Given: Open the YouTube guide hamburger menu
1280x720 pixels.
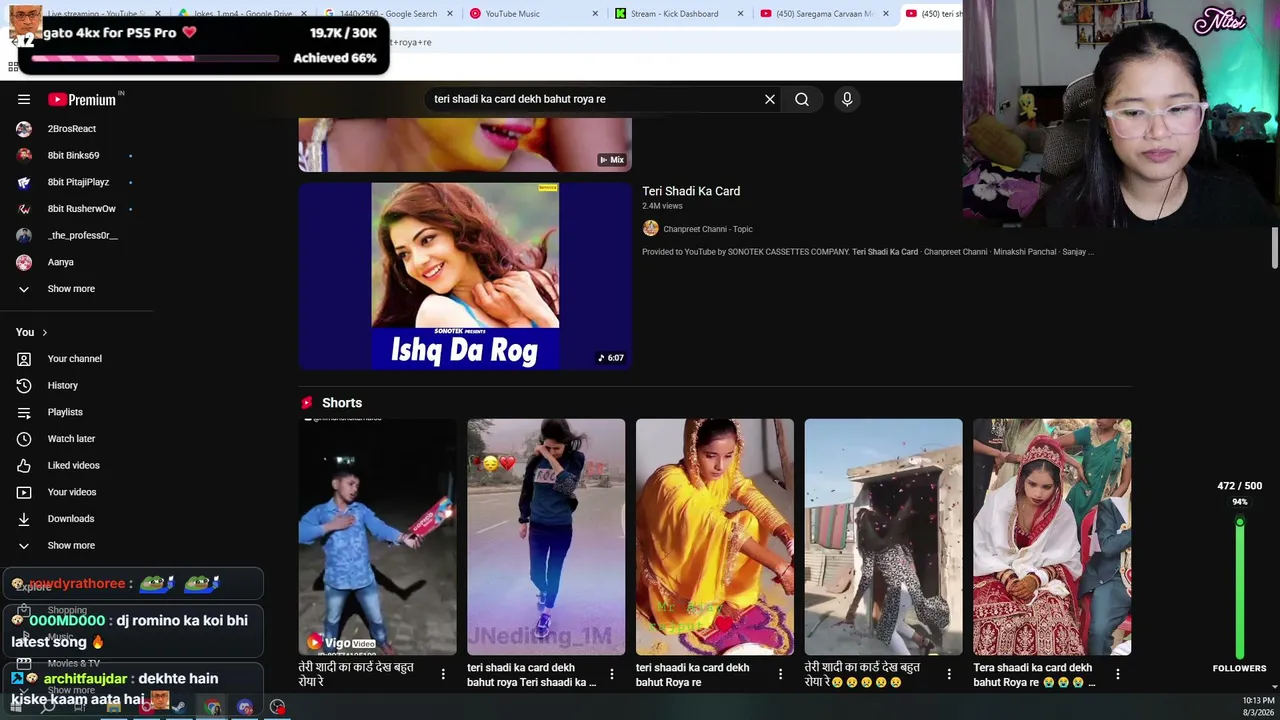Looking at the screenshot, I should 24,99.
